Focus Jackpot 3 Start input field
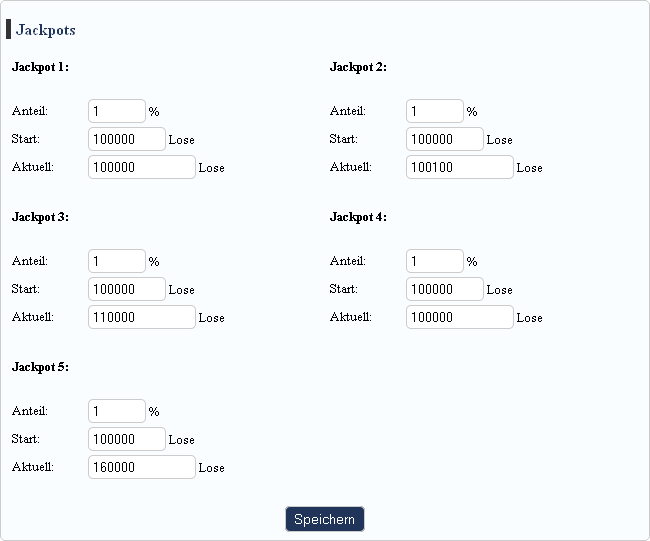This screenshot has width=650, height=541. click(127, 289)
